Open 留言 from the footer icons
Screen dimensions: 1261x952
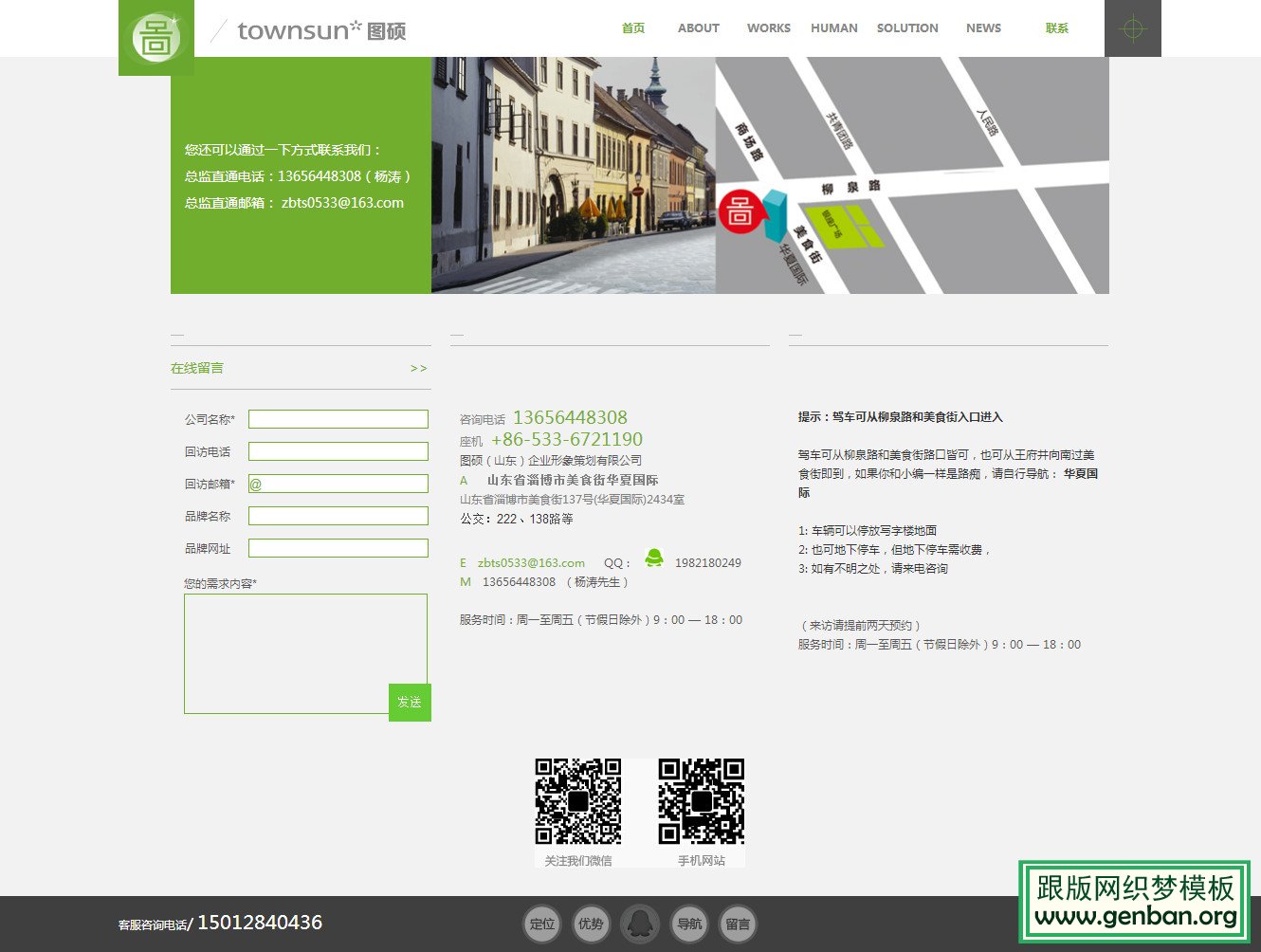[x=739, y=923]
